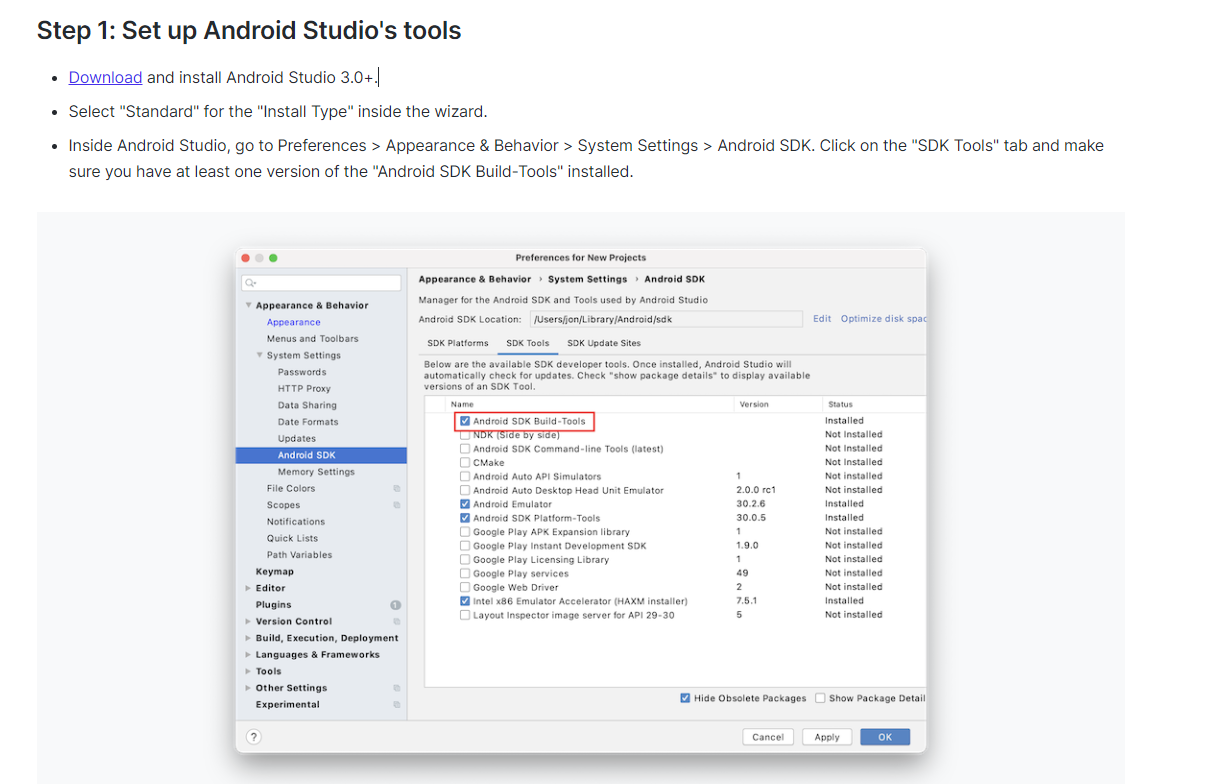Click the Apply button
The width and height of the screenshot is (1207, 784).
tap(827, 737)
